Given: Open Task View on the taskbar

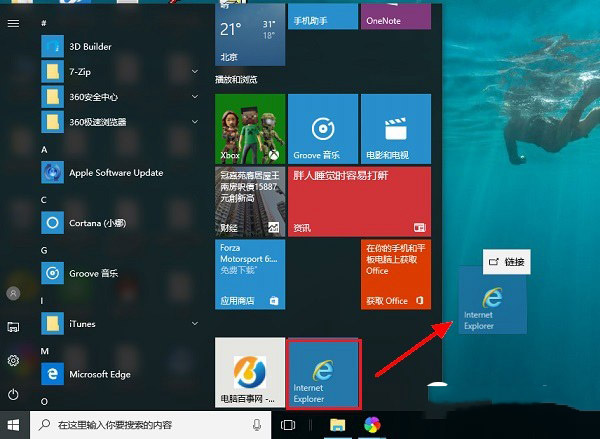Looking at the screenshot, I should tap(288, 425).
